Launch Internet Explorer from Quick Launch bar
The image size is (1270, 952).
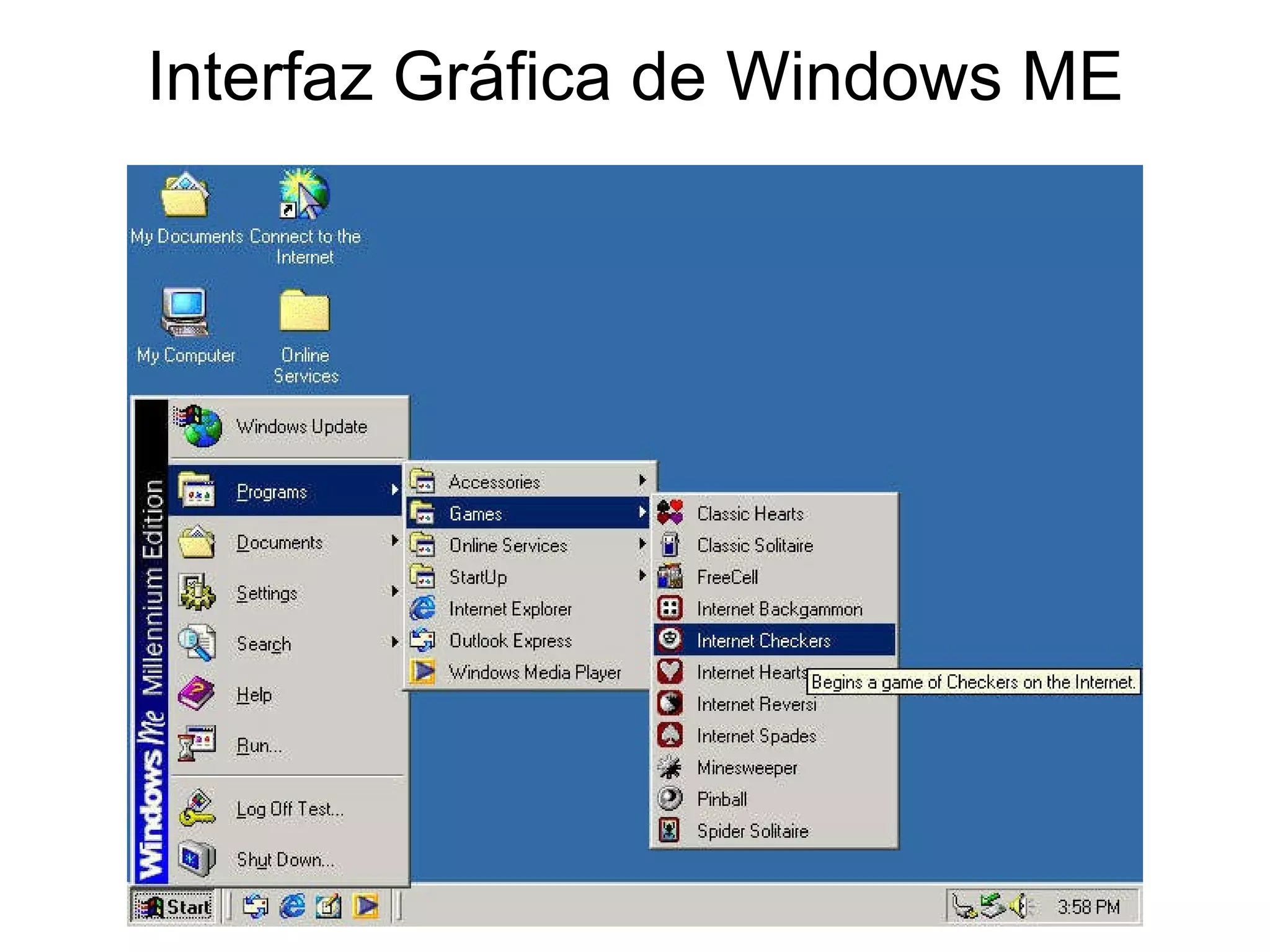[291, 907]
